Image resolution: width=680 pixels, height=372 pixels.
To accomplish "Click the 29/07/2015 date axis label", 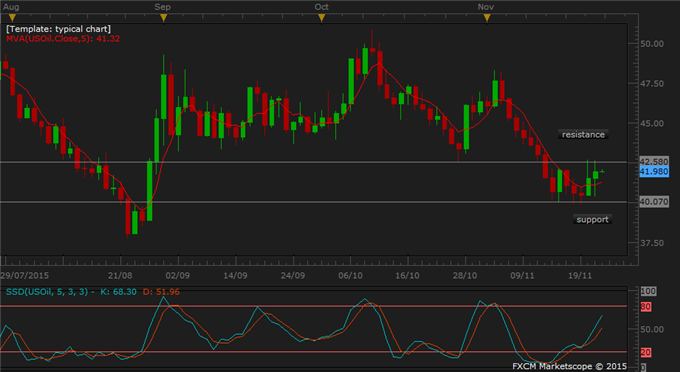I will [25, 275].
